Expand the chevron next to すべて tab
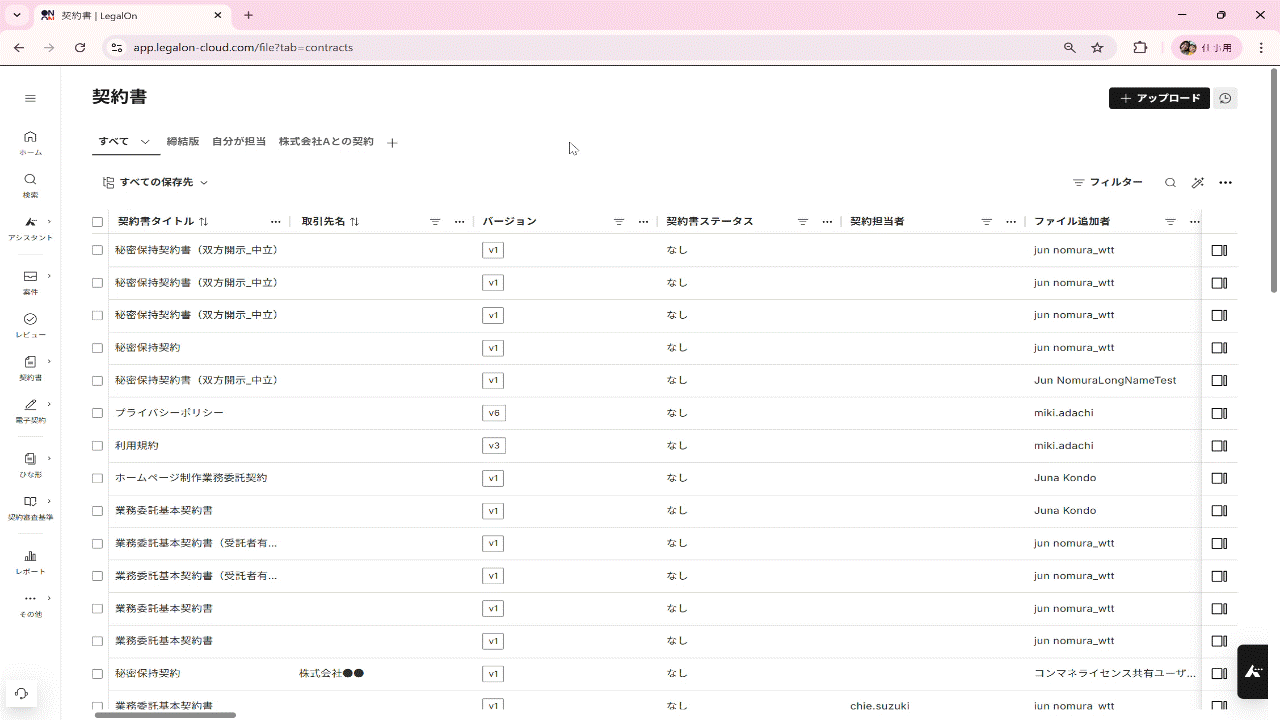Screen dimensions: 1280x720 point(145,142)
